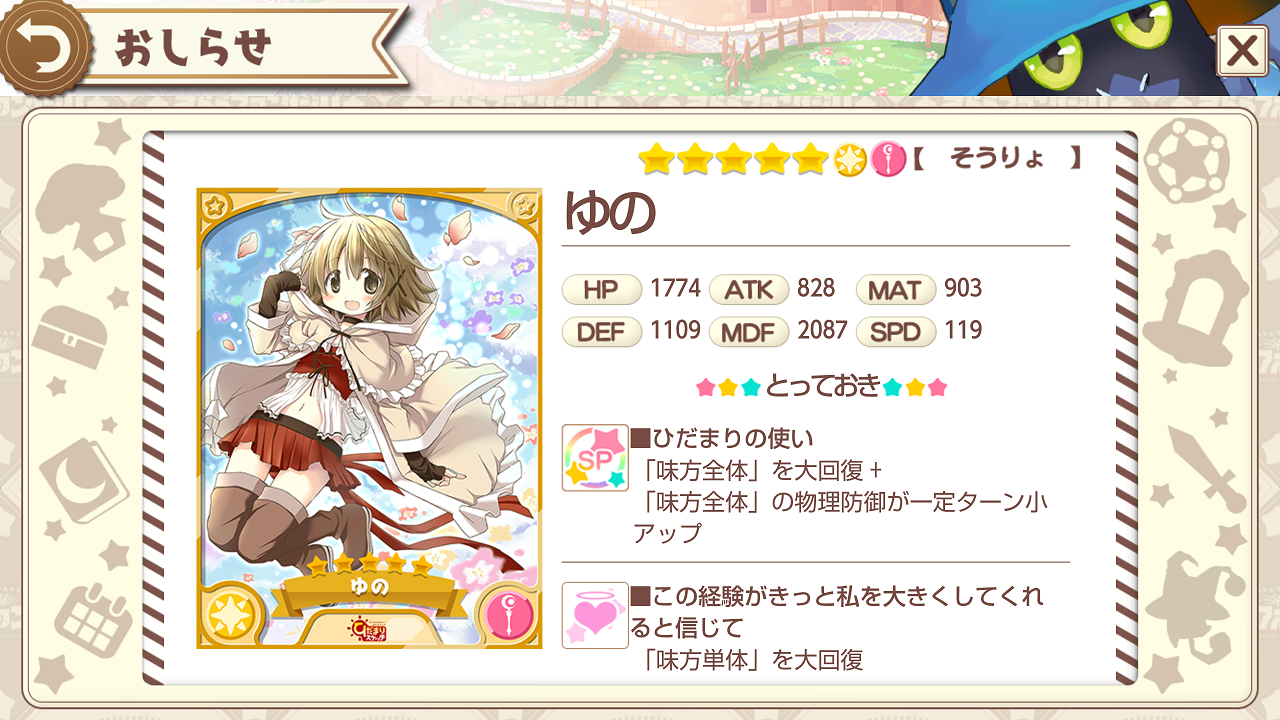Select the SPD stat label
Viewport: 1280px width, 720px height.
click(x=896, y=332)
